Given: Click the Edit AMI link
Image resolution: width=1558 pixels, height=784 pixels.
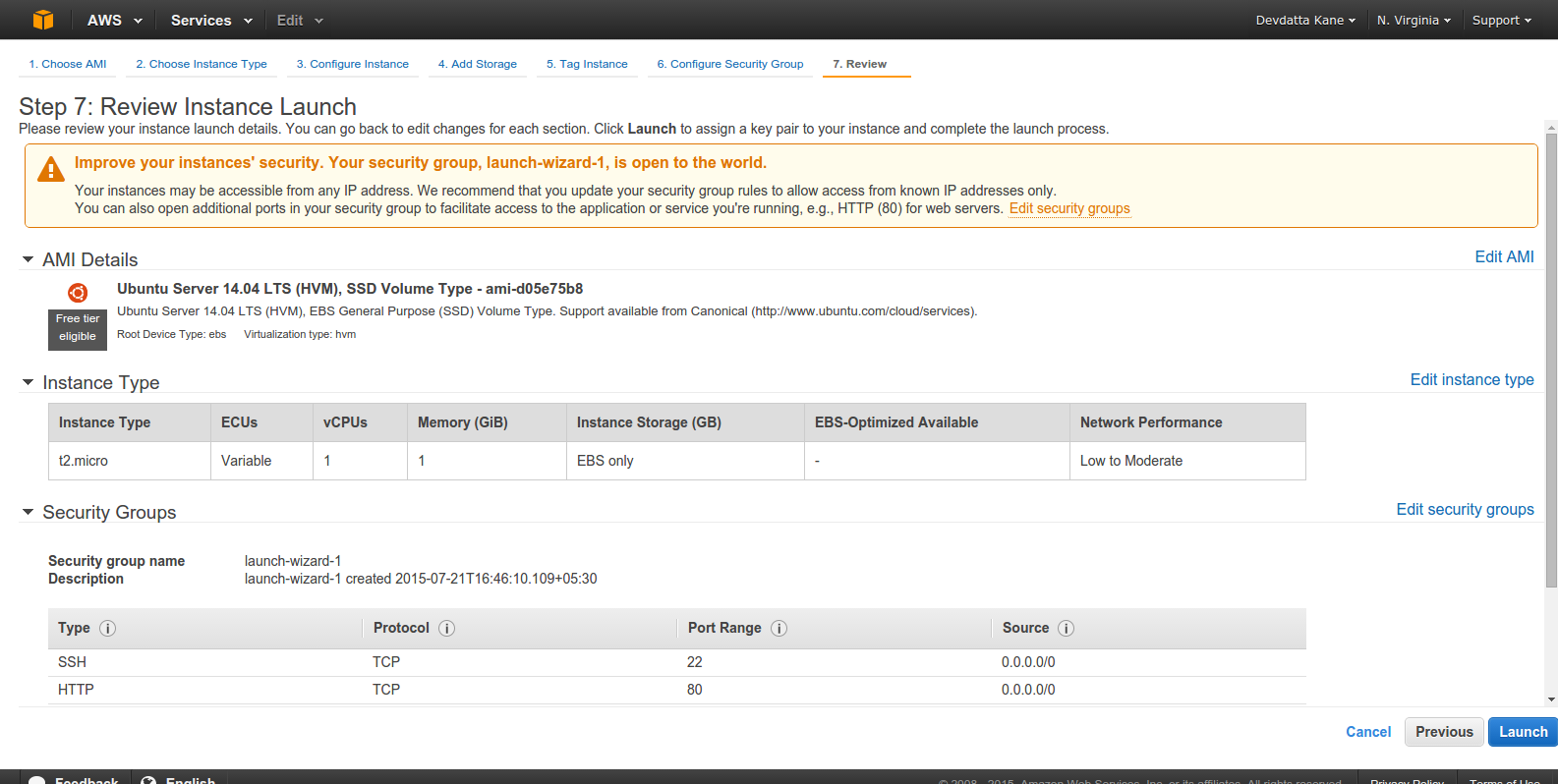Looking at the screenshot, I should tap(1504, 256).
